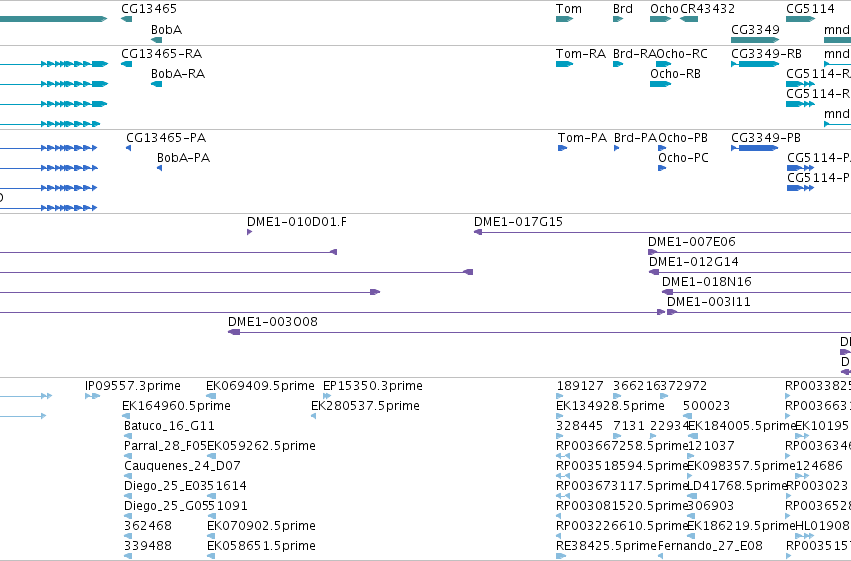Click the DME1-010D01.F clone label
Viewport: 851px width, 561px height.
tap(297, 222)
